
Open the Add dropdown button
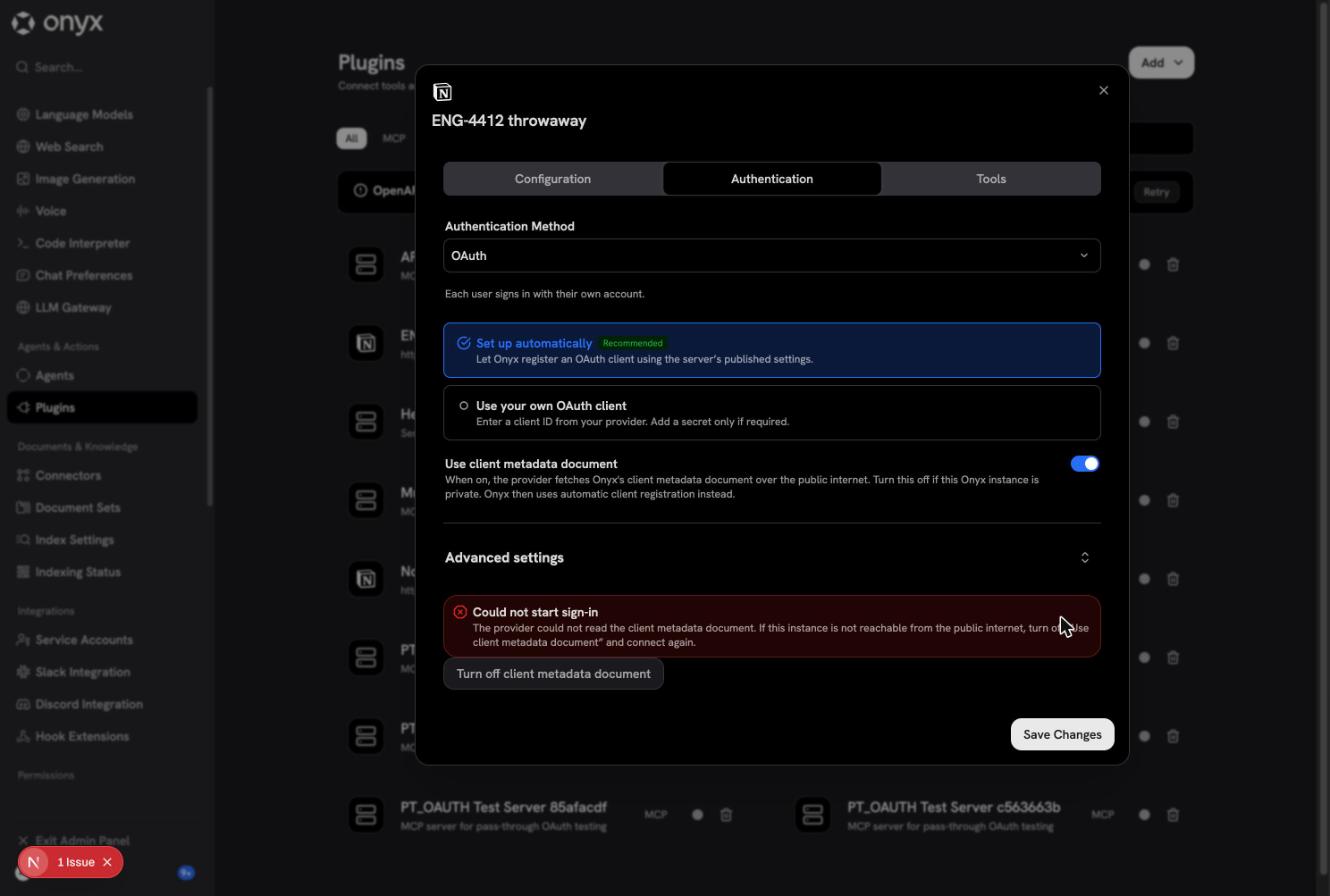1161,63
